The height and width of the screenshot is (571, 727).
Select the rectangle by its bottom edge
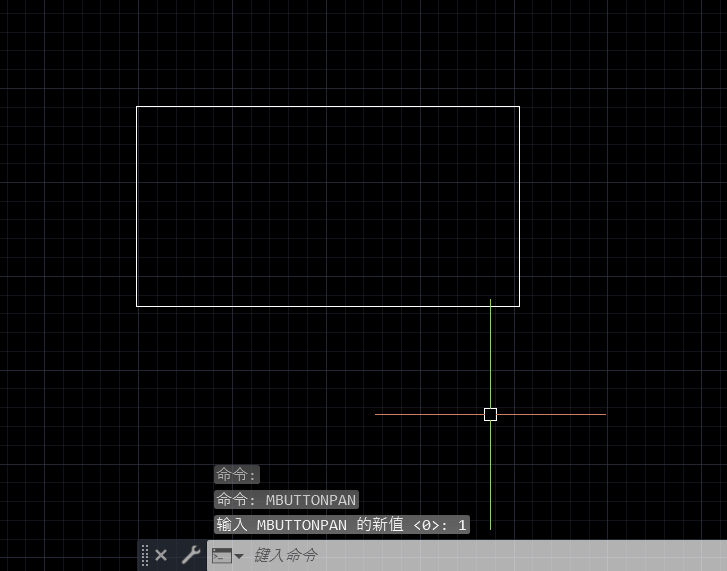pyautogui.click(x=328, y=306)
